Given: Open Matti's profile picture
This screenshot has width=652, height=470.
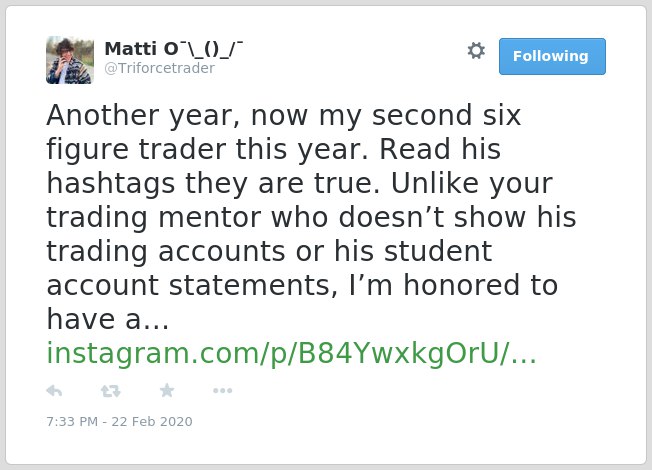Looking at the screenshot, I should click(x=70, y=60).
